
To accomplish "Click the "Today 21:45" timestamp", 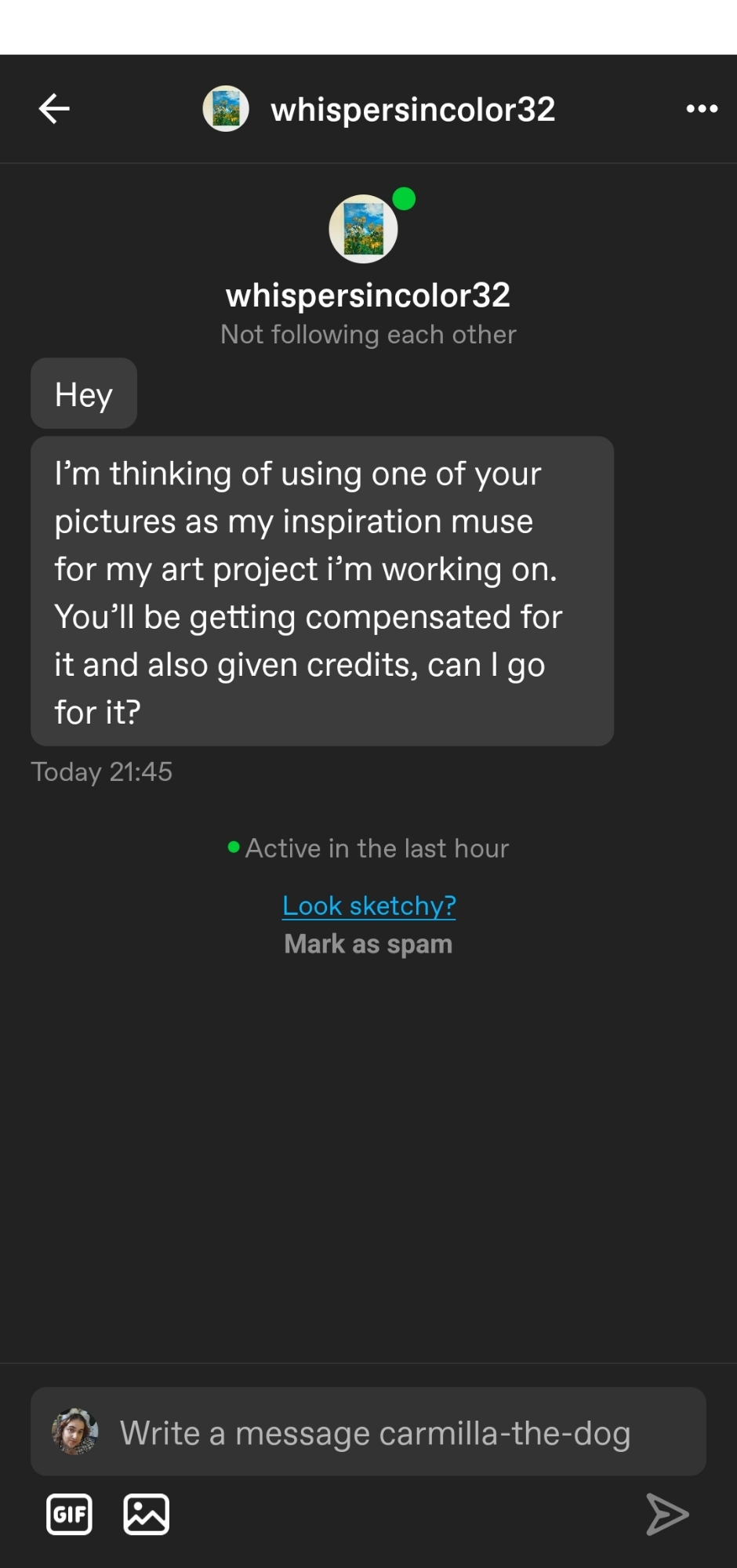I will (102, 772).
